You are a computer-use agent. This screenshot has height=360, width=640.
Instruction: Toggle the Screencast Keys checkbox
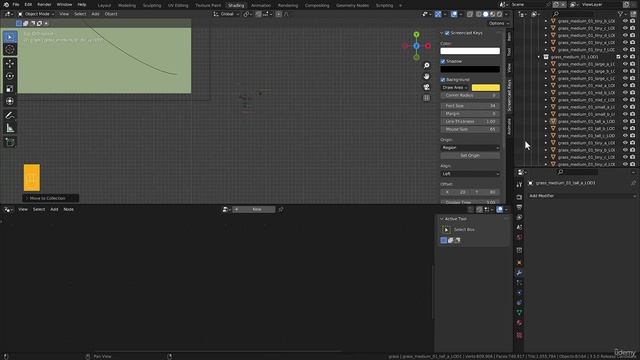pyautogui.click(x=447, y=33)
